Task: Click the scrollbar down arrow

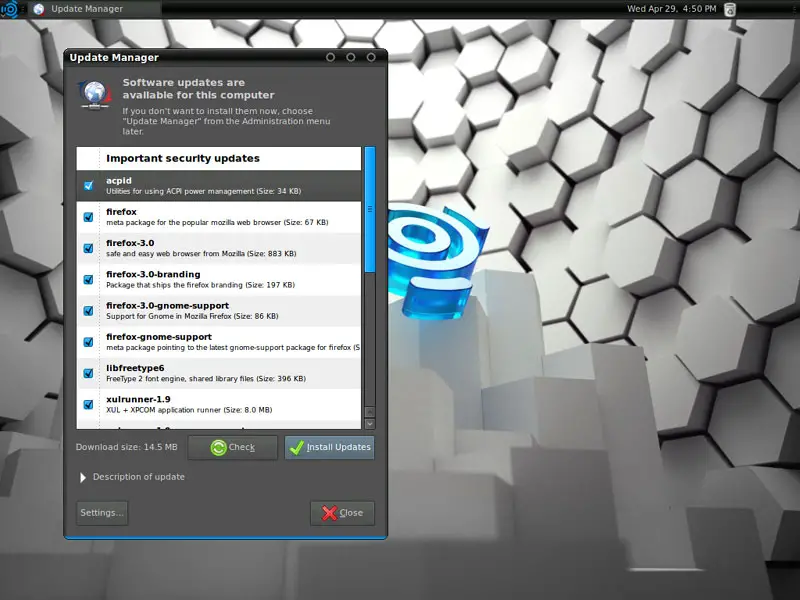Action: 370,423
